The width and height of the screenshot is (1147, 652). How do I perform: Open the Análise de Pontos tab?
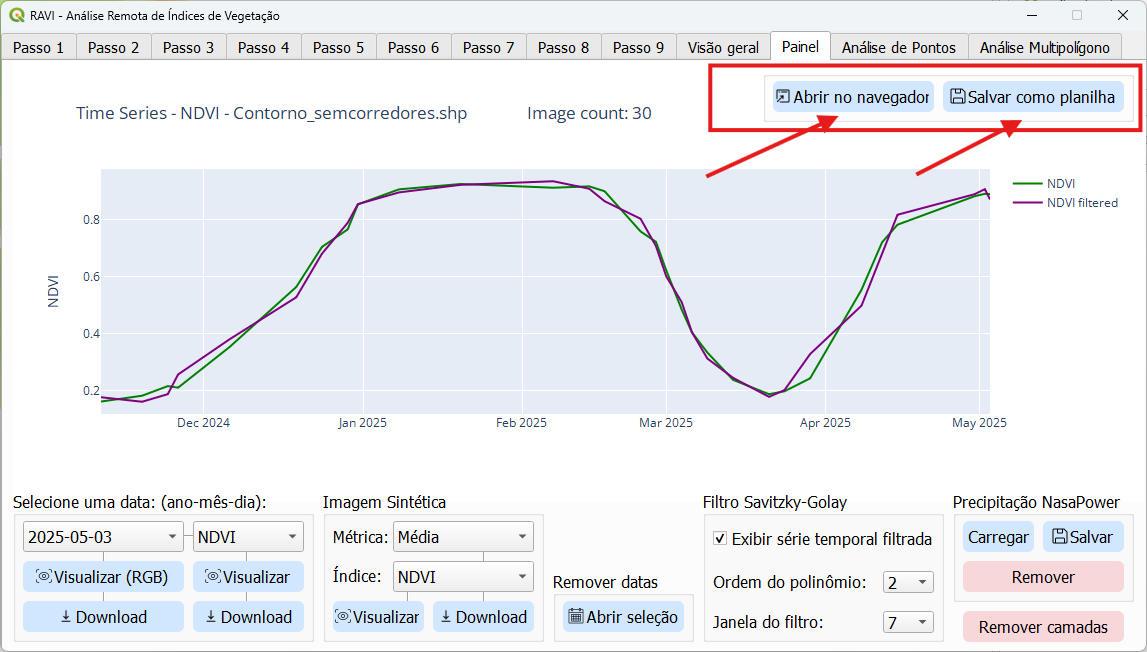(x=899, y=47)
